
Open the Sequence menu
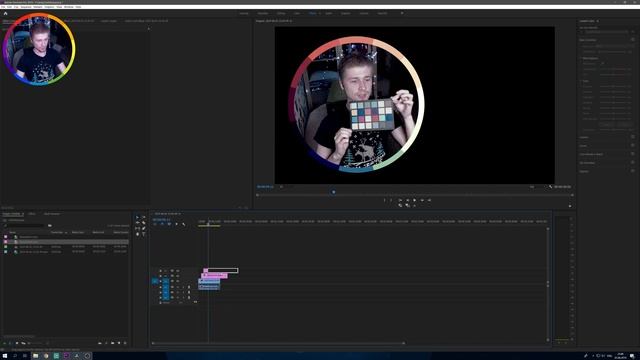[26, 7]
